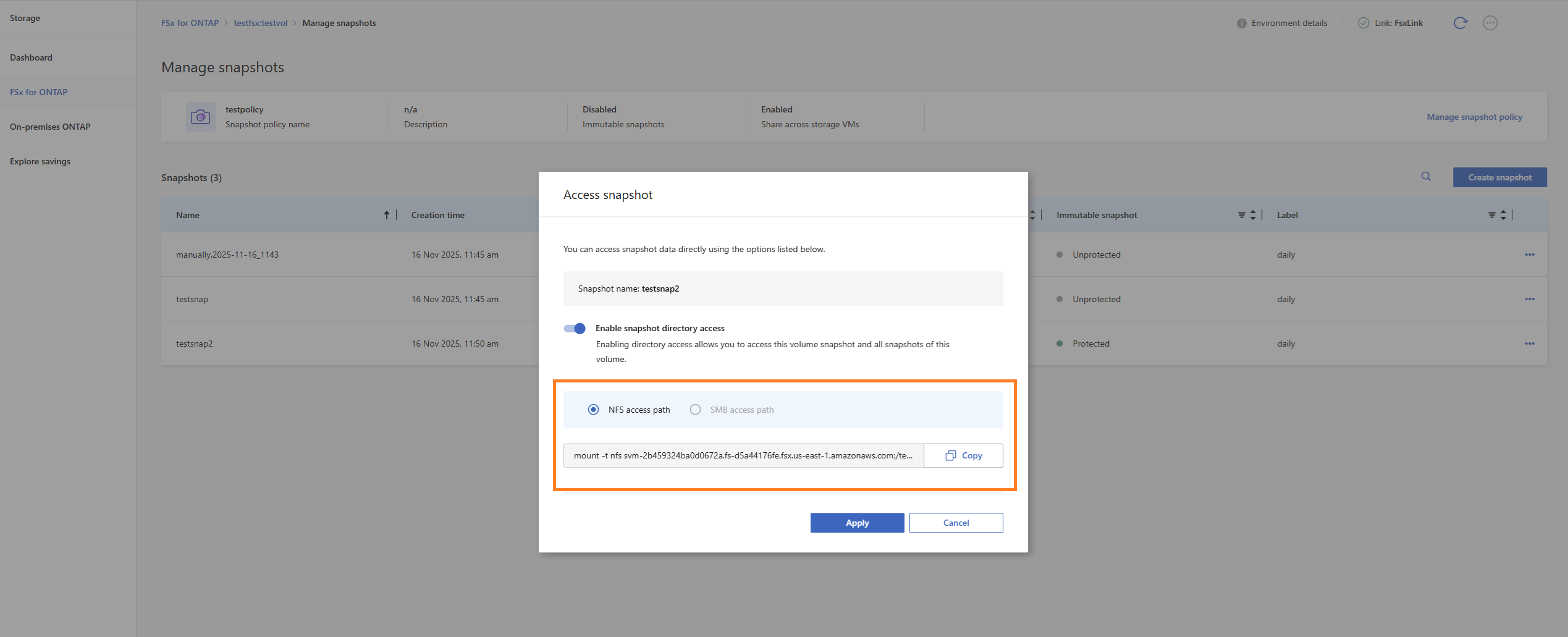This screenshot has width=1568, height=637.
Task: Click Create snapshot button
Action: [x=1499, y=177]
